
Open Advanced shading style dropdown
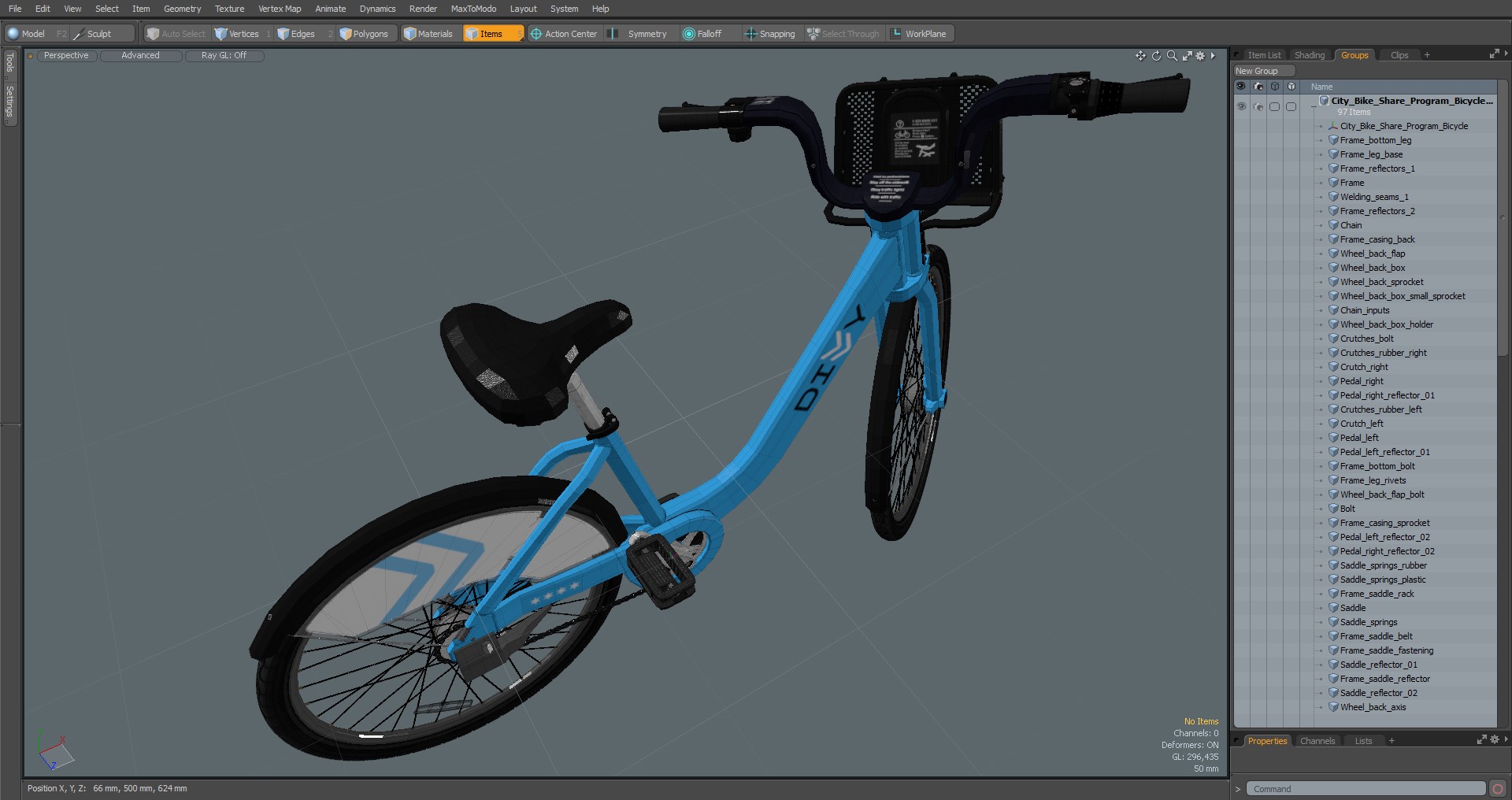pos(141,56)
